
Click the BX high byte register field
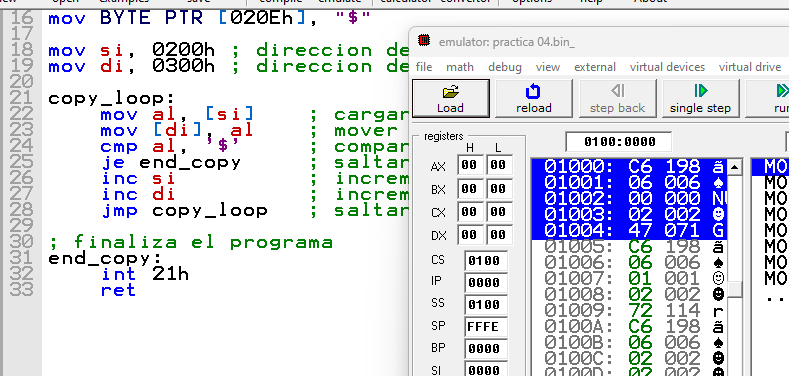[x=470, y=189]
